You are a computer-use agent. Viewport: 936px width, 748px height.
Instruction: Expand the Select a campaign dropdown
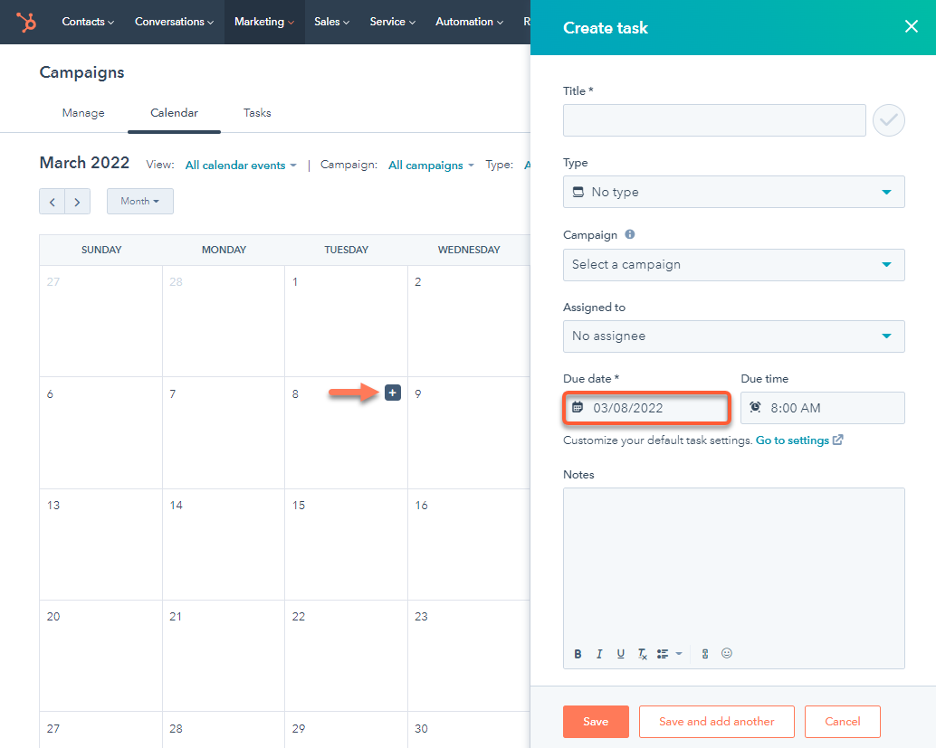(733, 265)
